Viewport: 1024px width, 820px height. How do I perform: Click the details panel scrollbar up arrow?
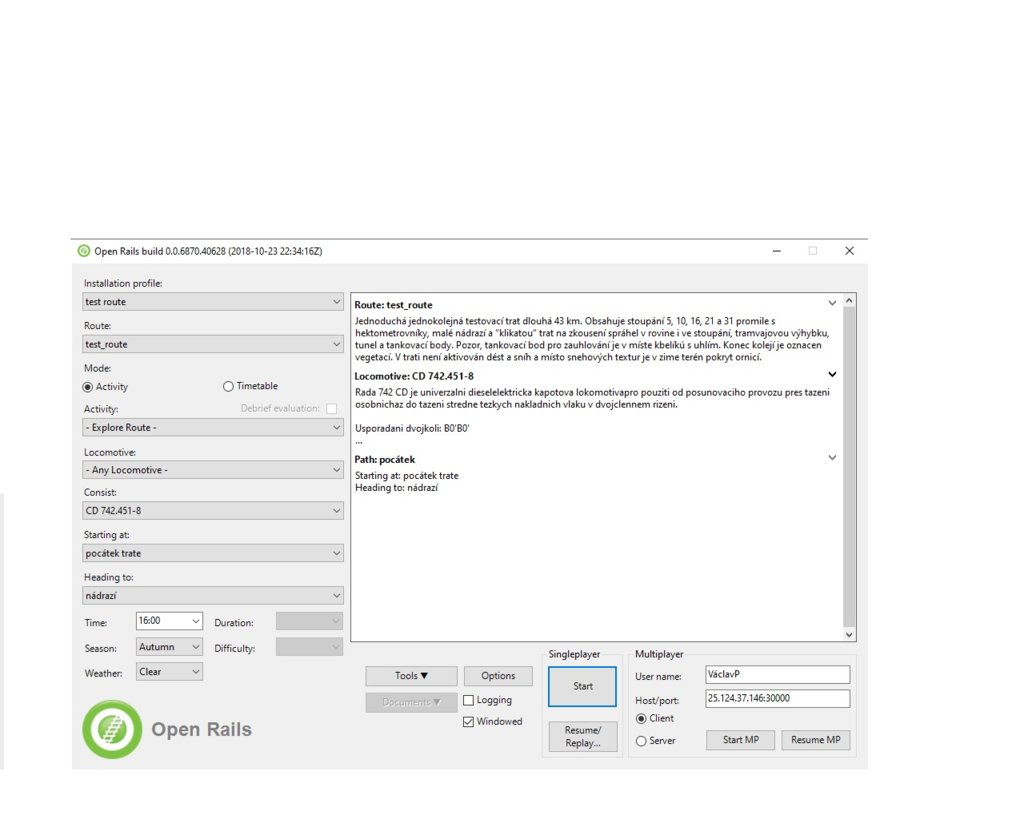(x=849, y=300)
